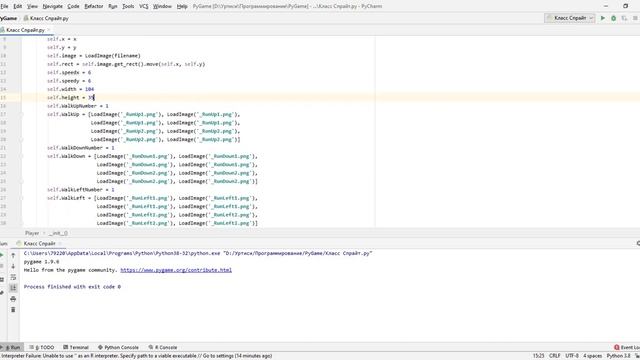
Task: Click __init__() in the editor breadcrumb
Action: click(x=58, y=233)
